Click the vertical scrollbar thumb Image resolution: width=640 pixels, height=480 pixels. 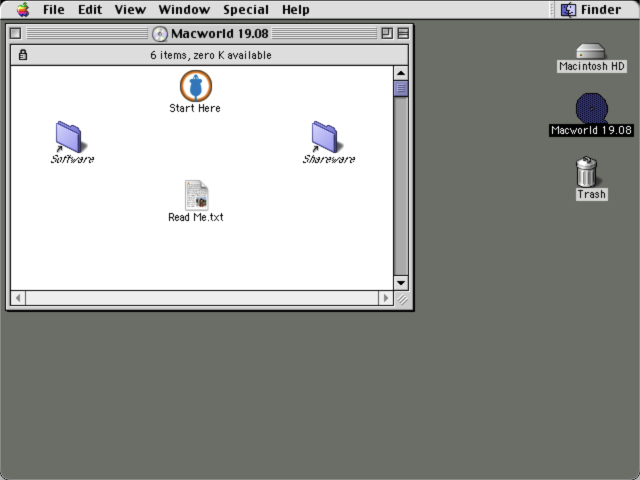click(401, 88)
